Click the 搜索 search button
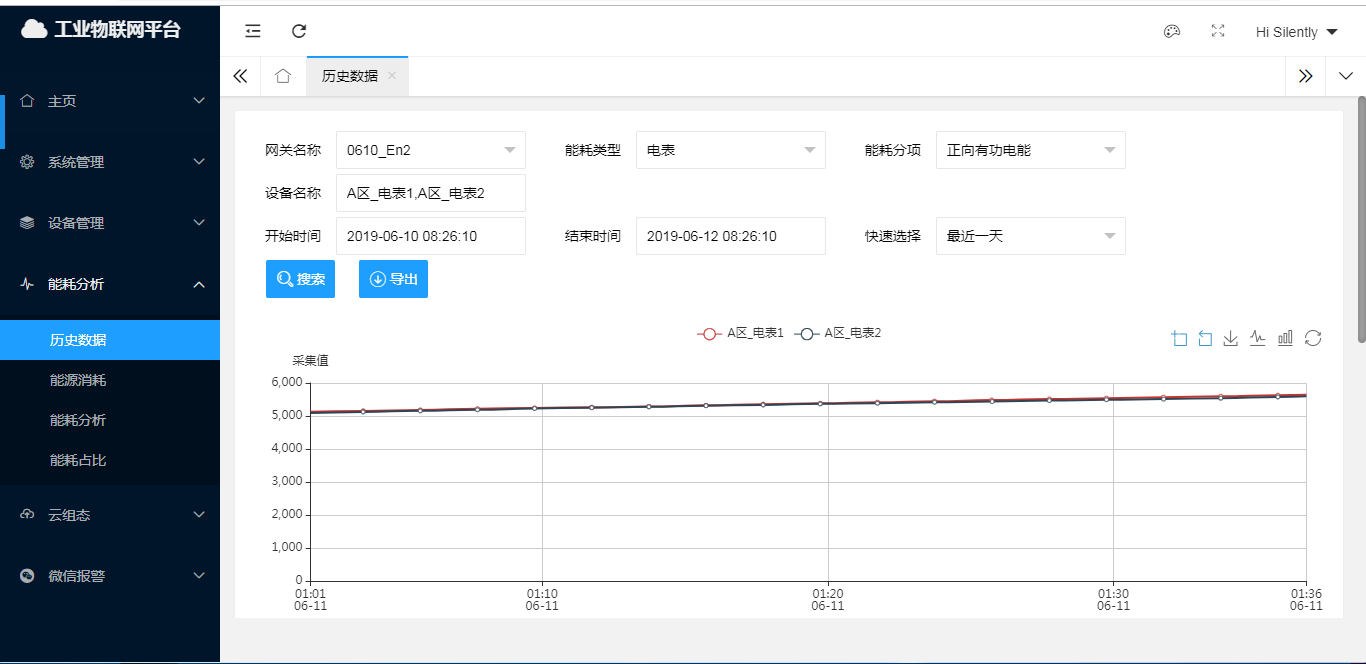Image resolution: width=1366 pixels, height=664 pixels. click(x=300, y=279)
